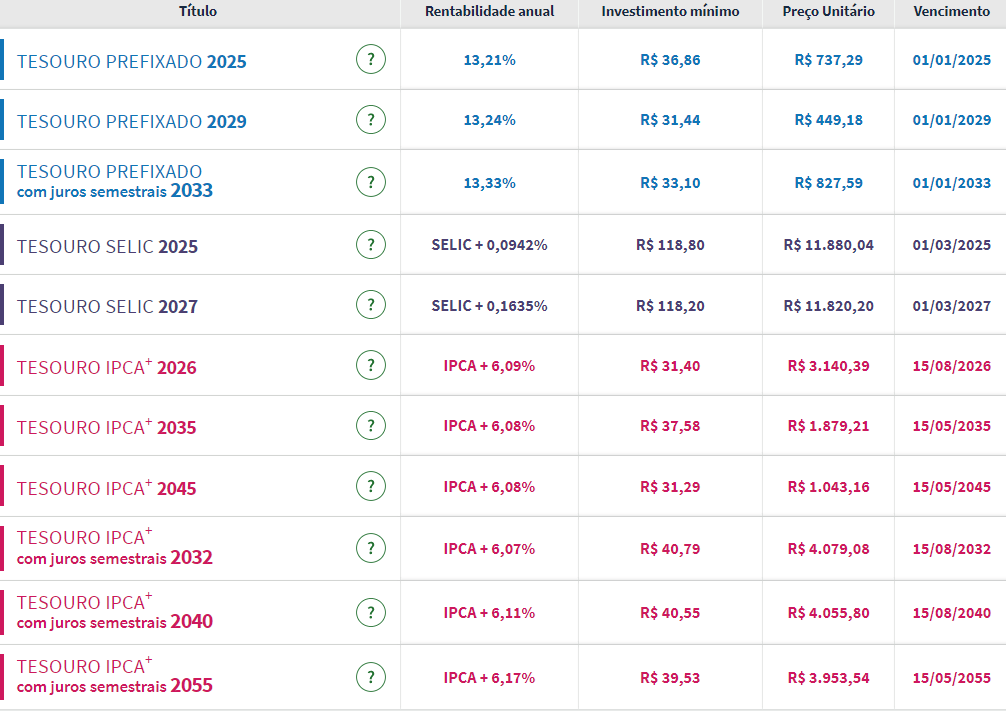Show info icon for Tesouro IPCA+ 2035
Image resolution: width=1006 pixels, height=711 pixels.
point(370,426)
